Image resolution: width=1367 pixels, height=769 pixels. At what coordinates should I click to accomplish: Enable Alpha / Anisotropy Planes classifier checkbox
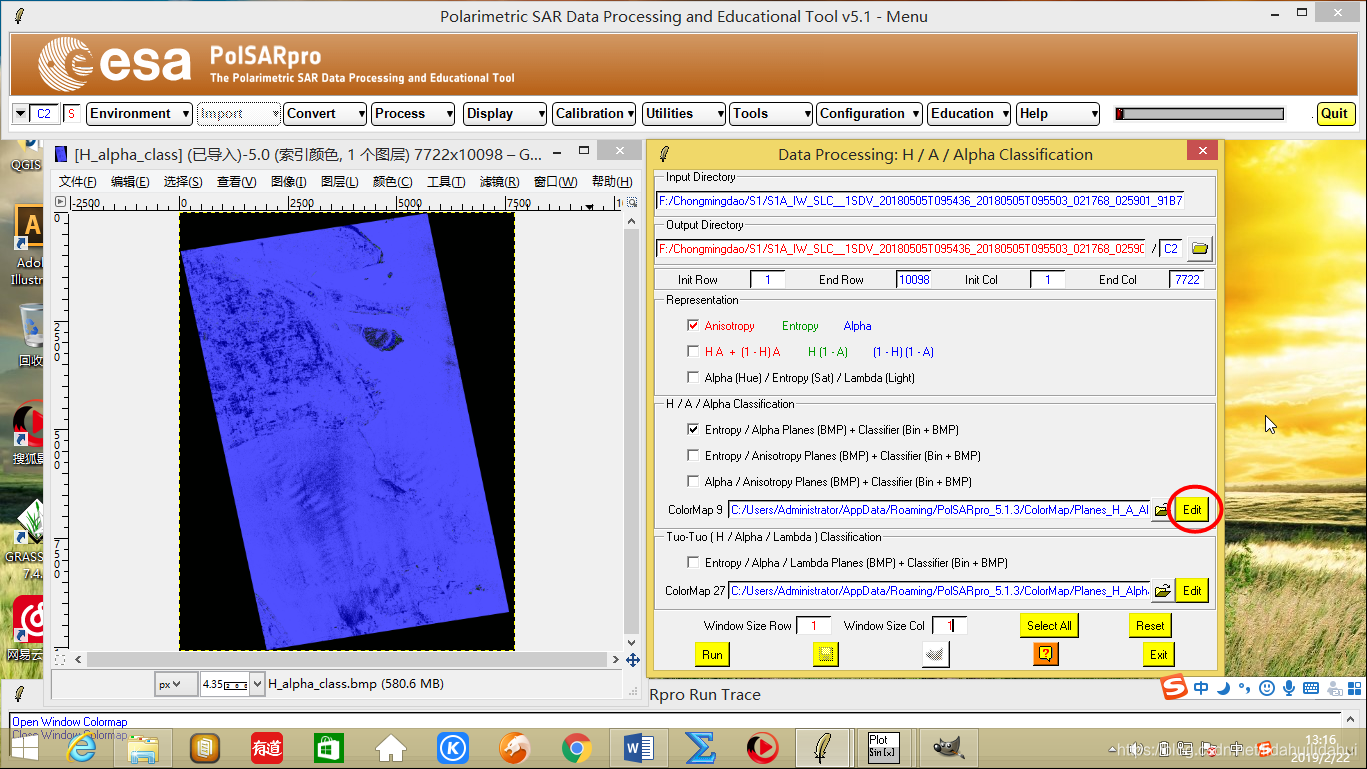[693, 482]
